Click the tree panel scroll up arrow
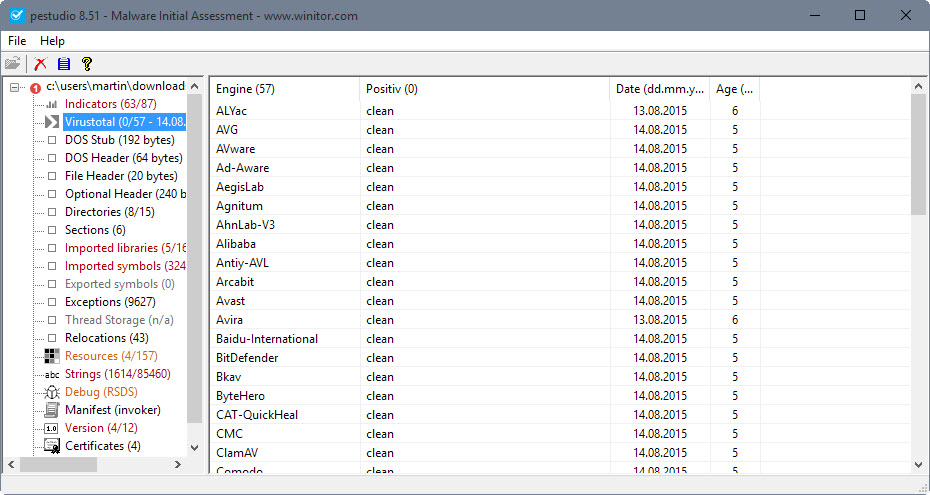 (x=195, y=87)
